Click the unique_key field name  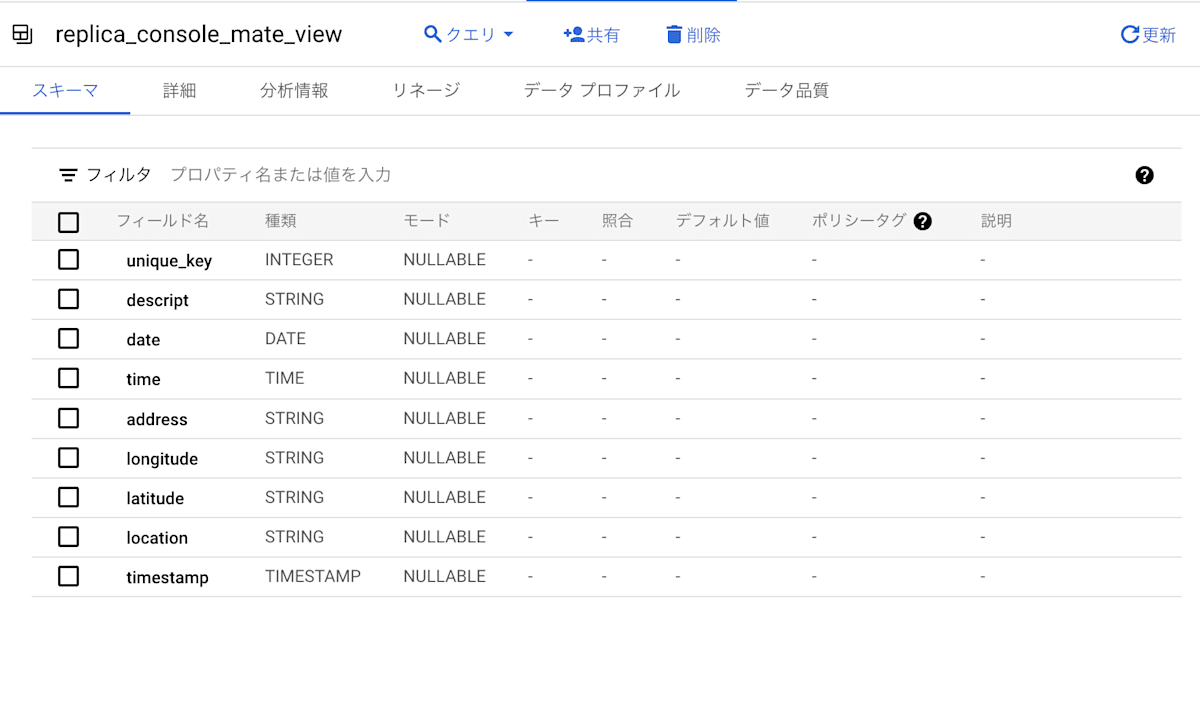[169, 261]
